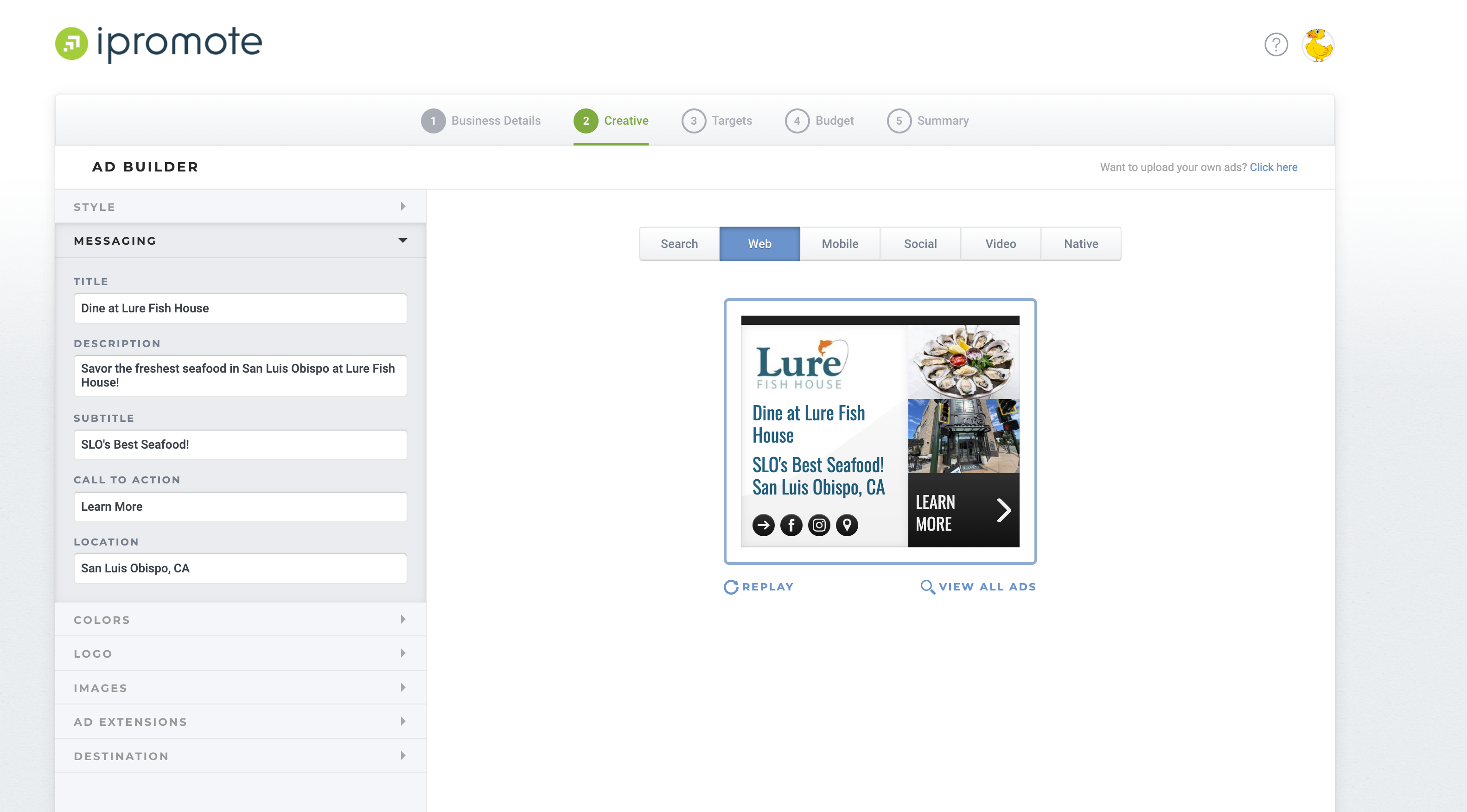
Task: Expand the Colors section
Action: click(x=240, y=620)
